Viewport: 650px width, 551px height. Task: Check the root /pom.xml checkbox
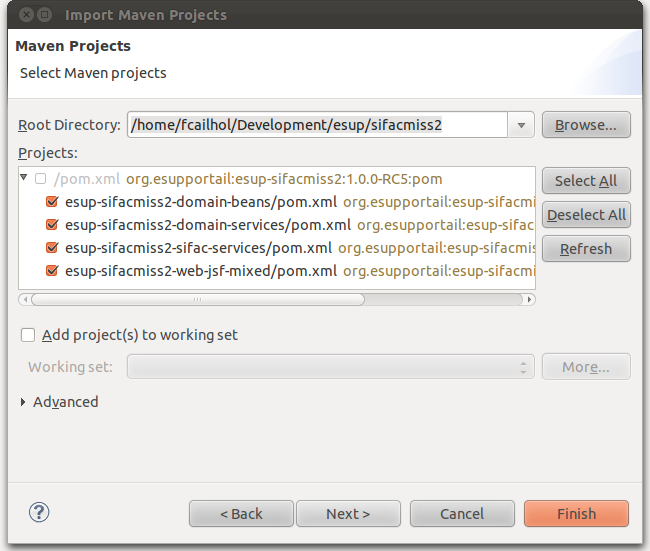[x=40, y=179]
